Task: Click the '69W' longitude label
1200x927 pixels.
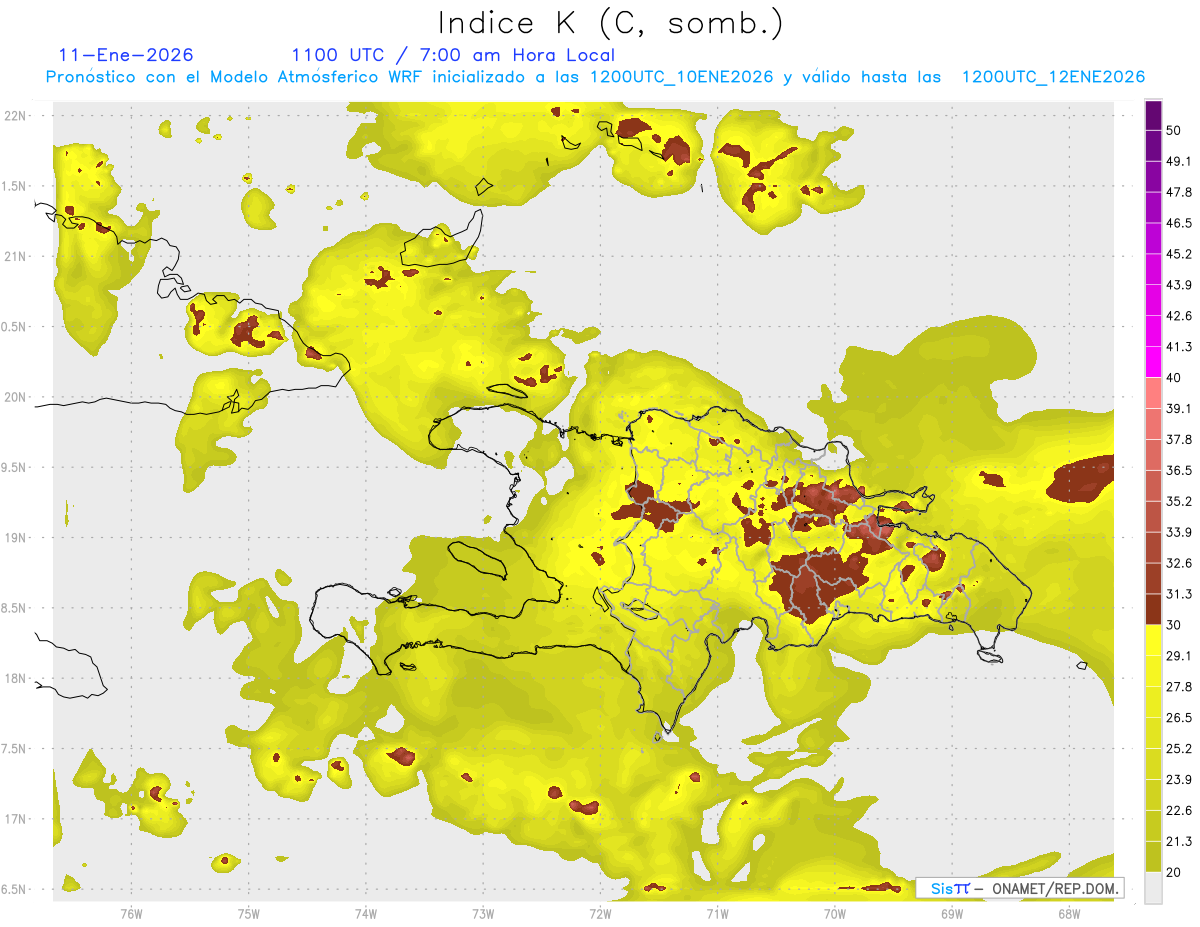Action: [x=952, y=913]
